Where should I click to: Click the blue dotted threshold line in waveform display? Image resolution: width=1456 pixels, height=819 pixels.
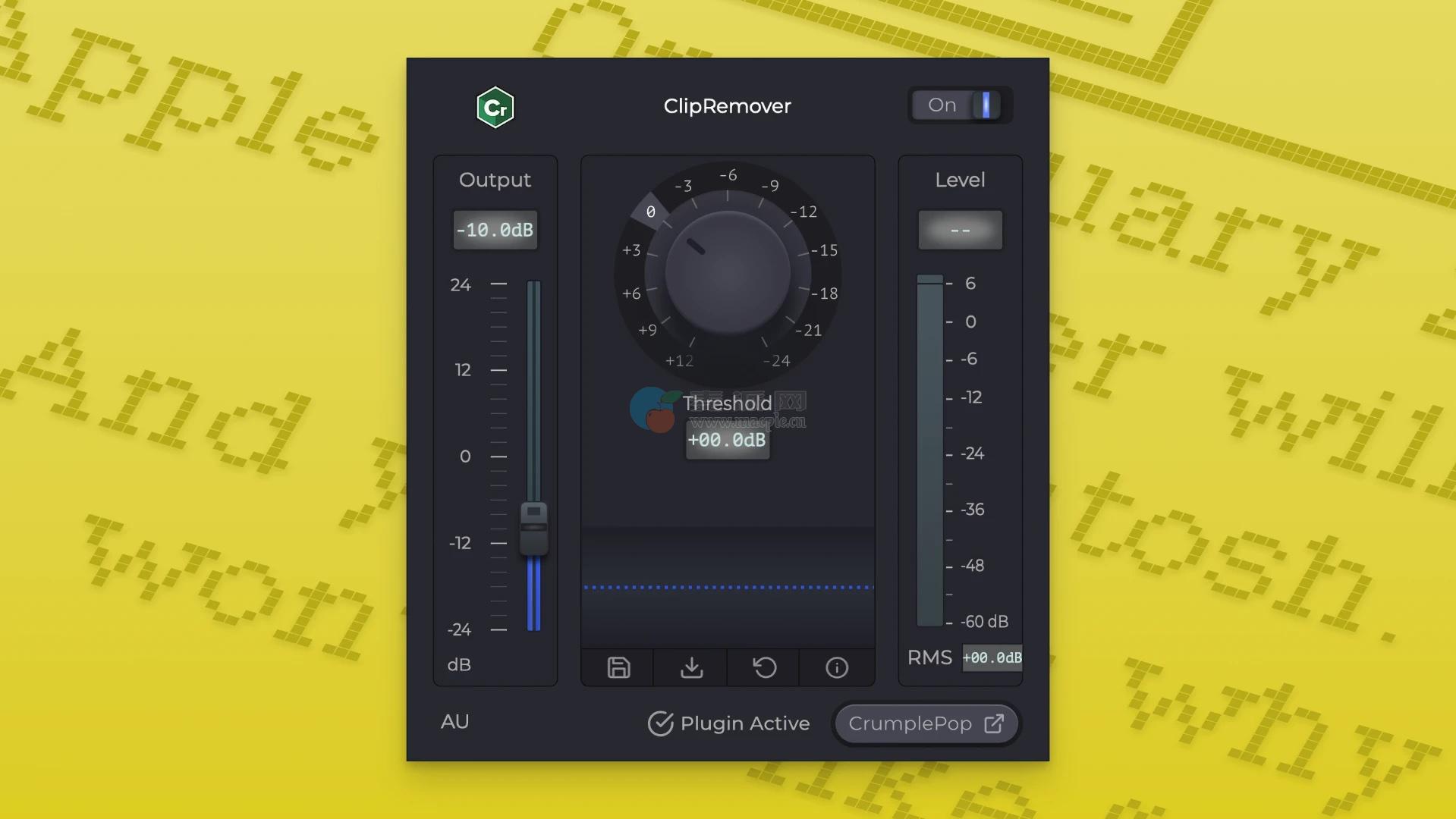pyautogui.click(x=727, y=587)
